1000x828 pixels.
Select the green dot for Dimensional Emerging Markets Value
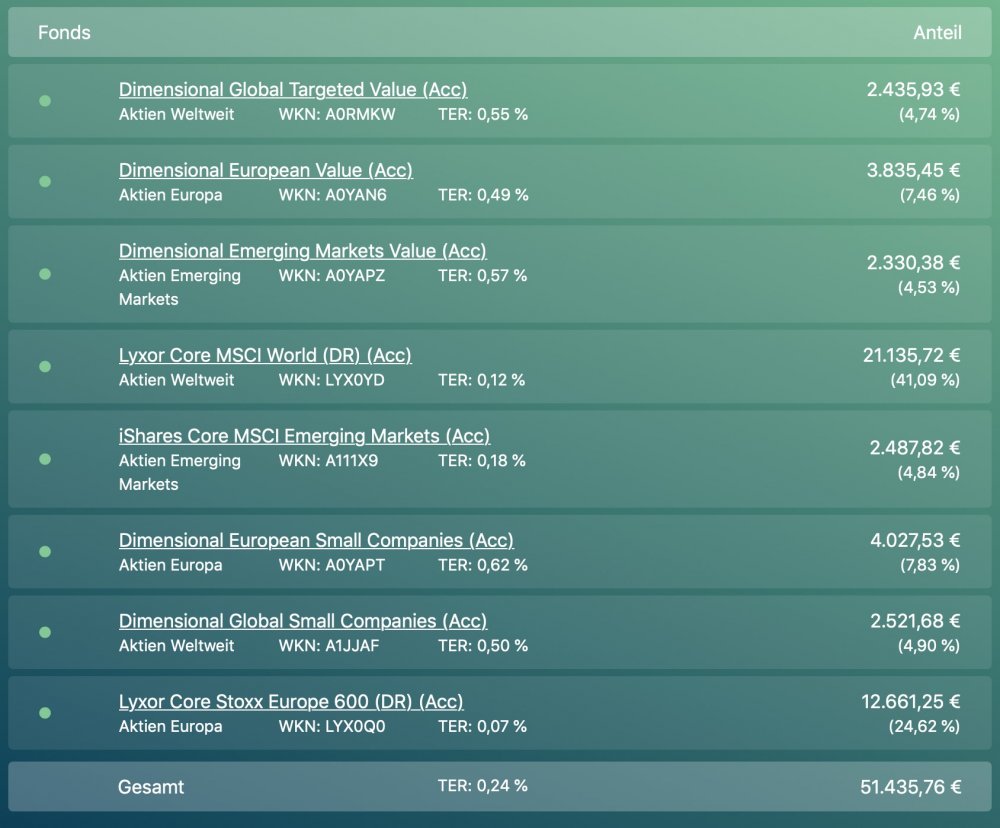click(45, 274)
